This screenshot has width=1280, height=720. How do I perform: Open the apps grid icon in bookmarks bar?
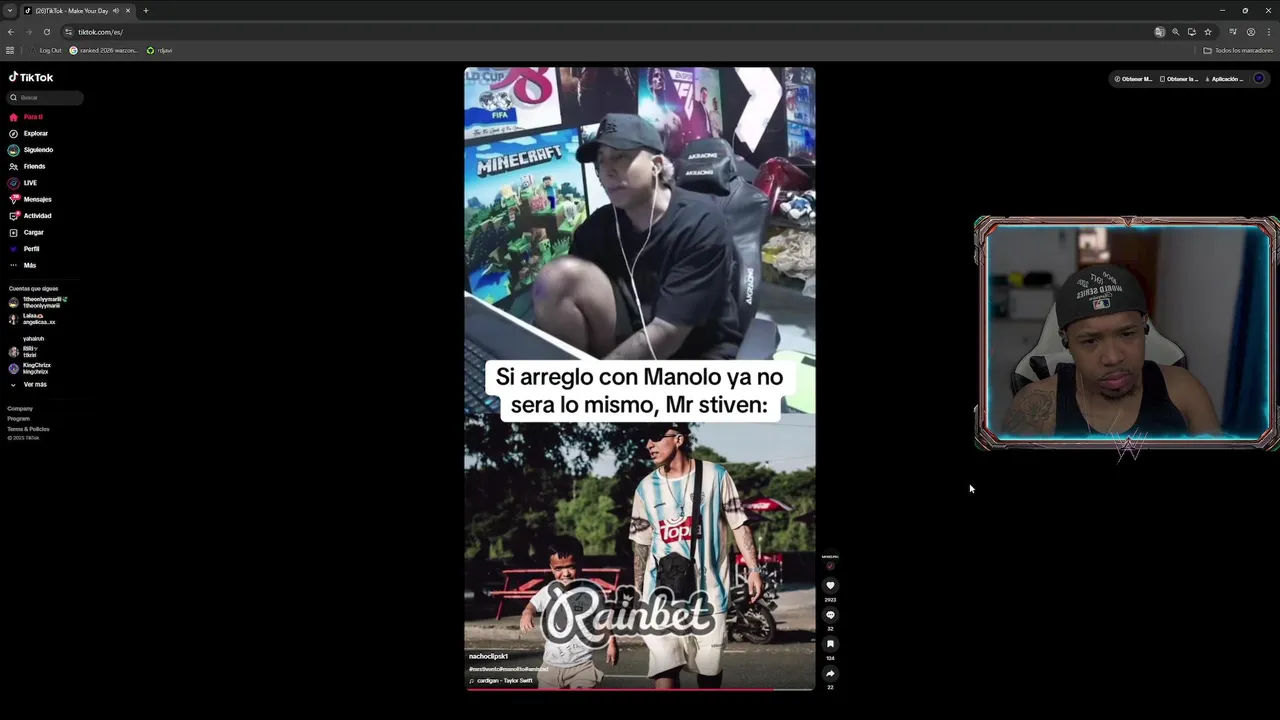pos(10,50)
